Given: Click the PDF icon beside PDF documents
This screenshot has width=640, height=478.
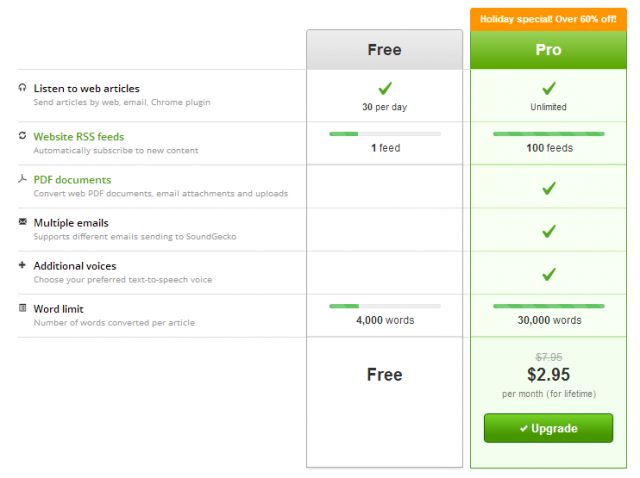Looking at the screenshot, I should point(23,179).
